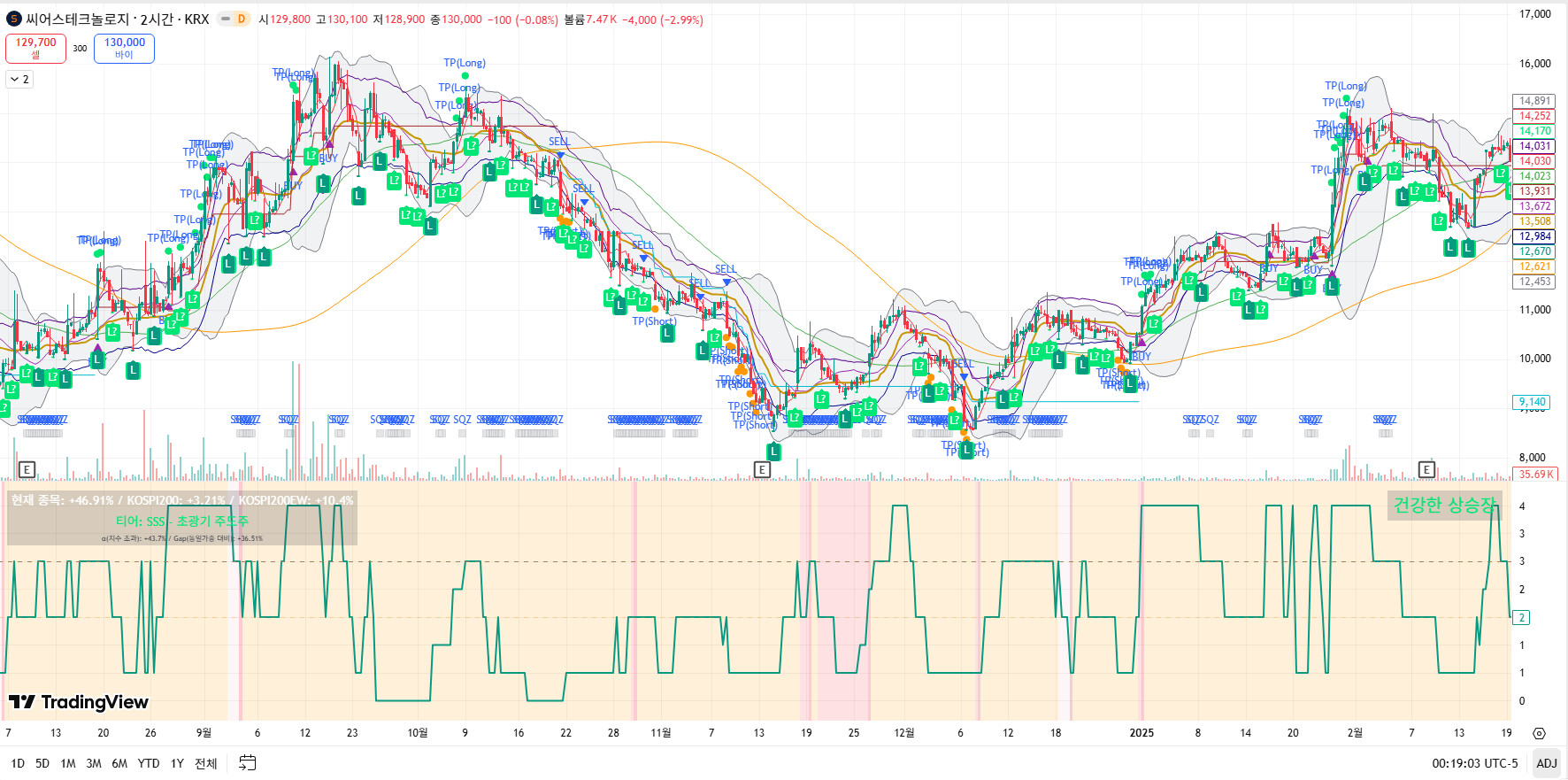Click the symbol logo beside 씨어스테크놀로지

pos(14,19)
